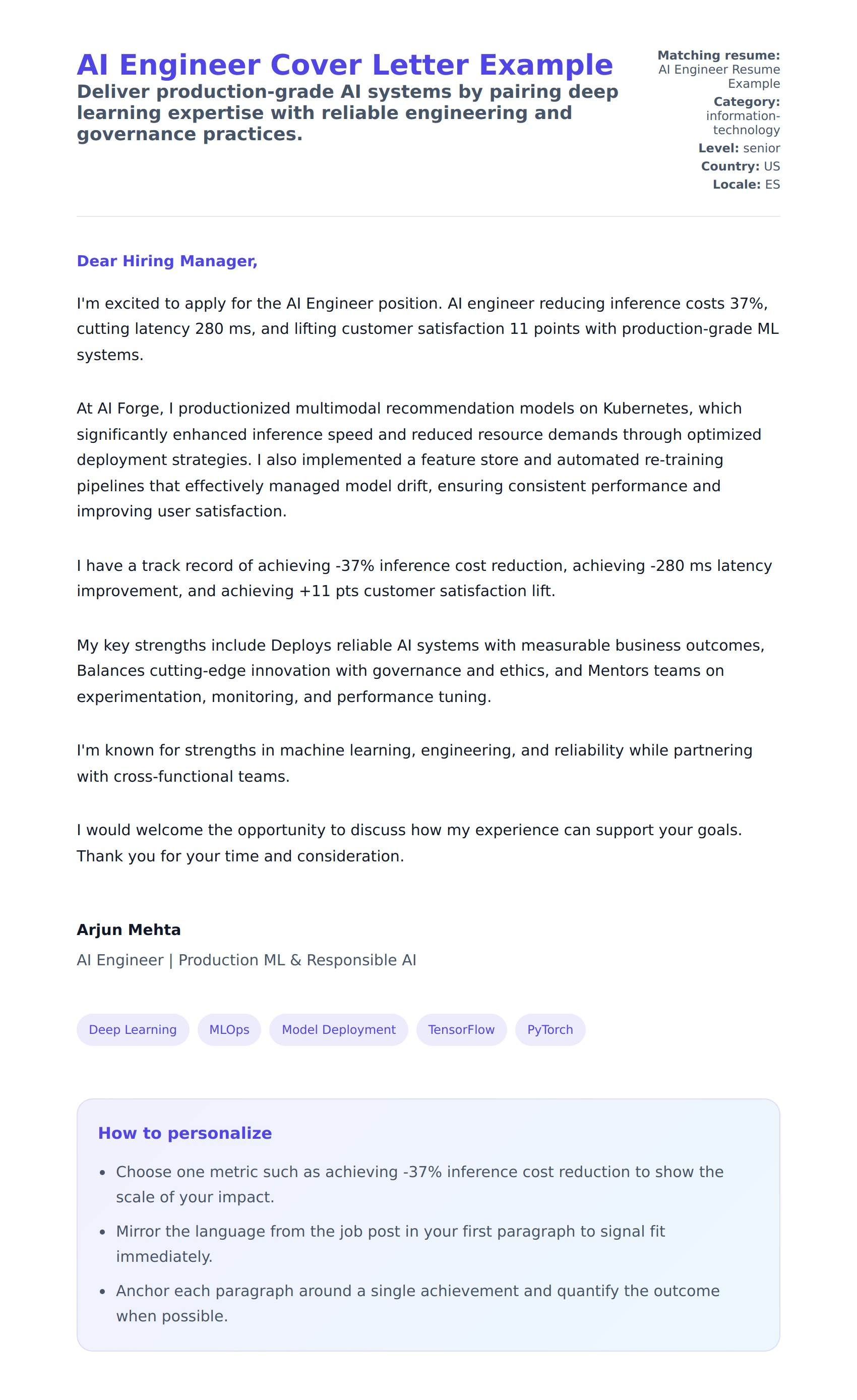Click the tip about mirroring job post language
The width and height of the screenshot is (857, 1400).
click(x=390, y=1243)
